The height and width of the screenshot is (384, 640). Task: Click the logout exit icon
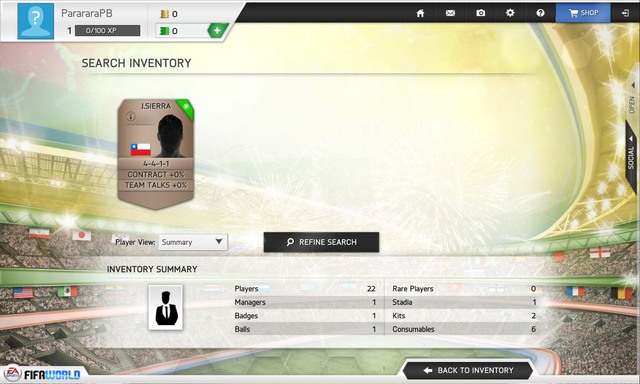625,13
